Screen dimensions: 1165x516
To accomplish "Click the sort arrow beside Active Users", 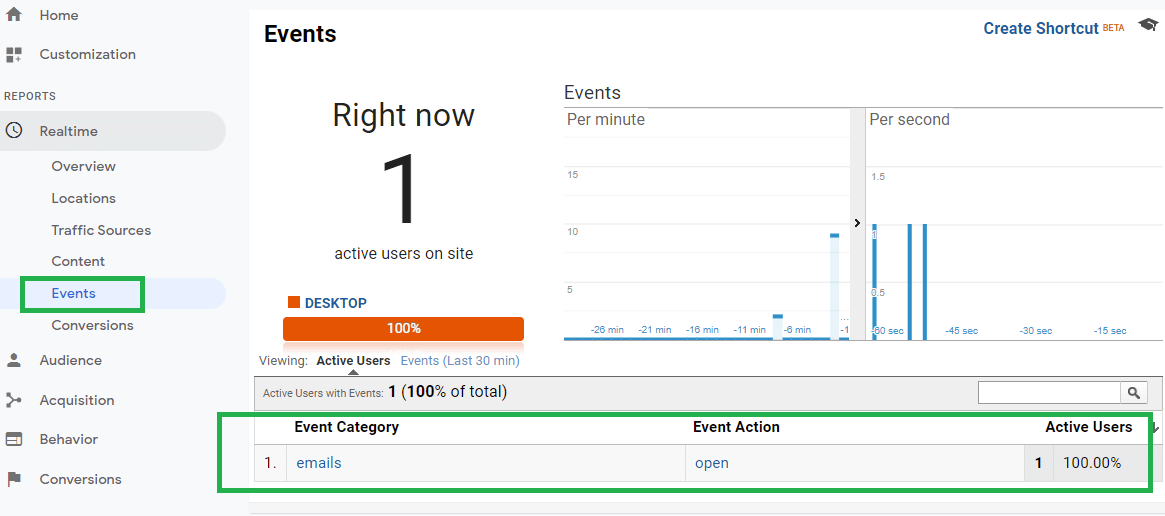I will pyautogui.click(x=1155, y=428).
